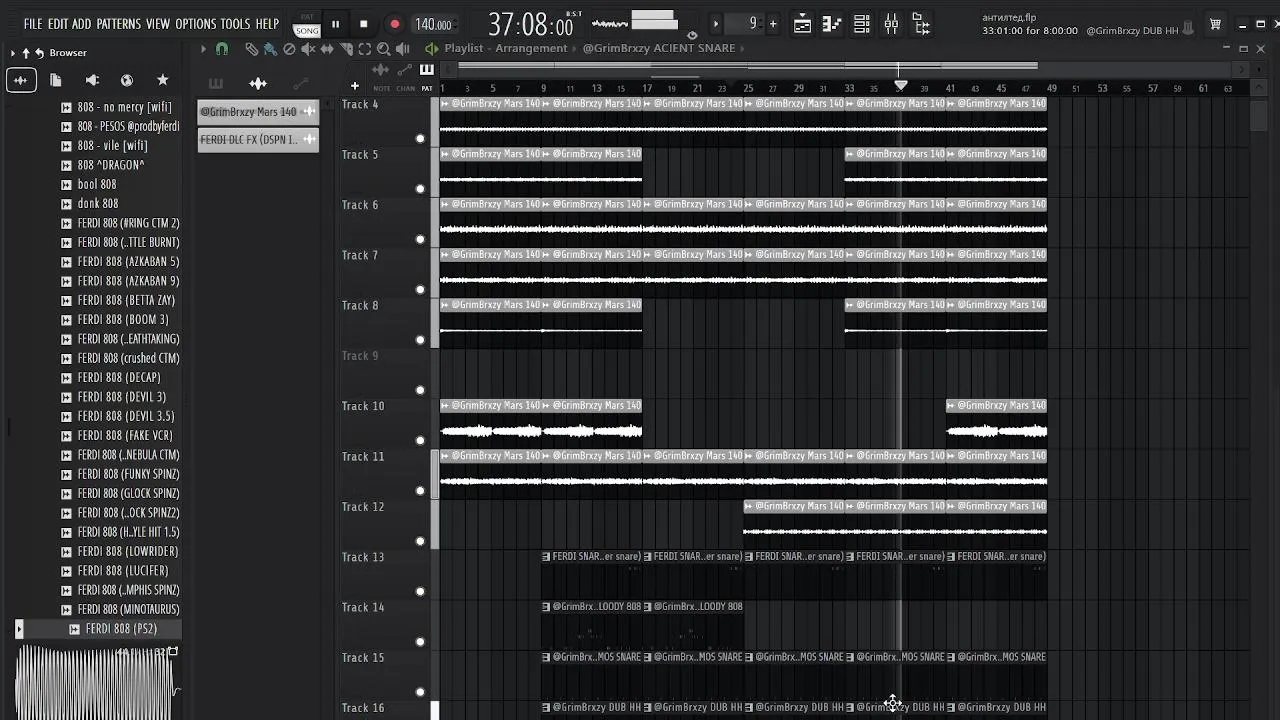Select the tempo field showing 140.000

click(x=433, y=24)
